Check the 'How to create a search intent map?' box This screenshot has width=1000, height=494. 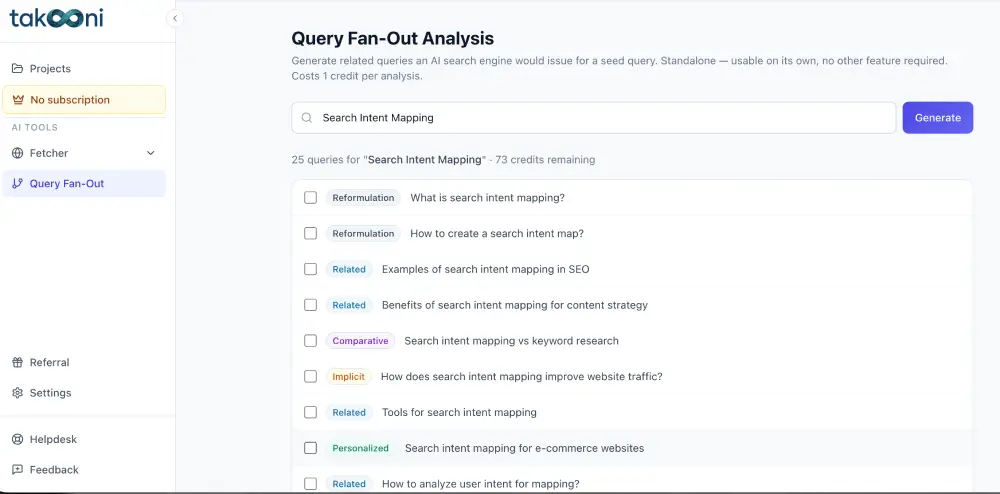click(311, 233)
